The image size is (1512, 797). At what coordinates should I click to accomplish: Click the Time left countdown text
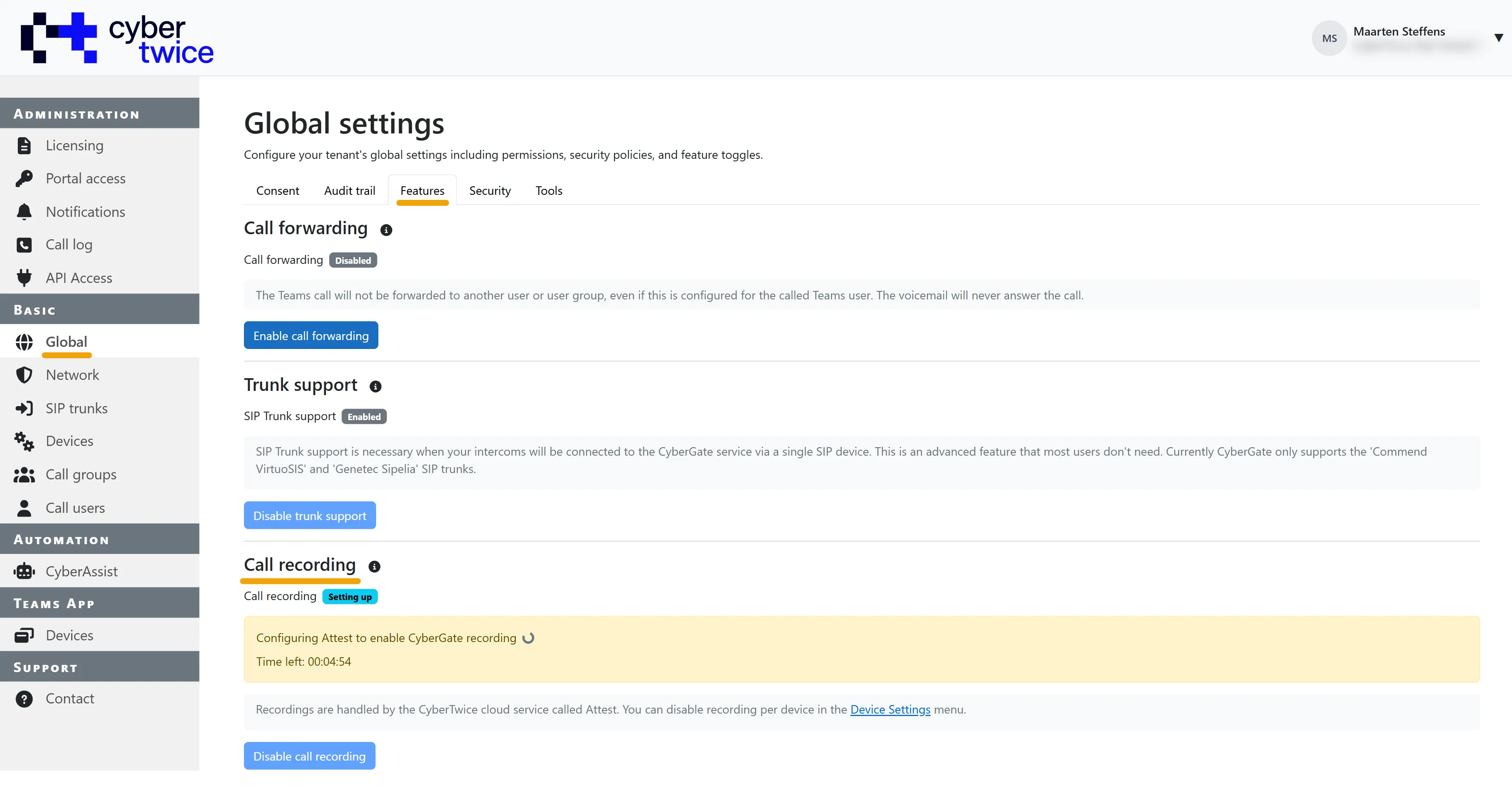[x=303, y=662]
